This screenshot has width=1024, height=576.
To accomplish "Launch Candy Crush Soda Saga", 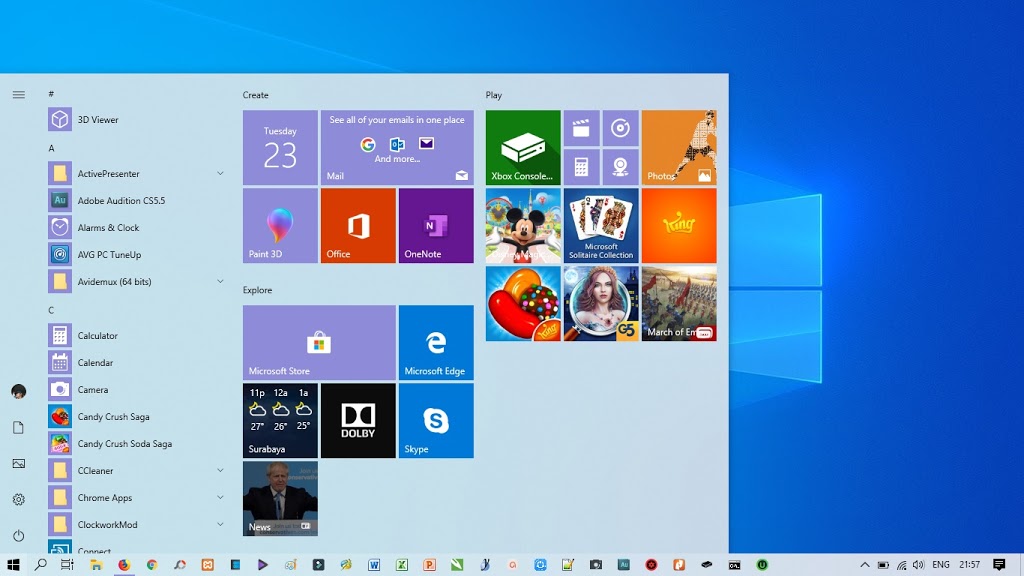I will 135,443.
